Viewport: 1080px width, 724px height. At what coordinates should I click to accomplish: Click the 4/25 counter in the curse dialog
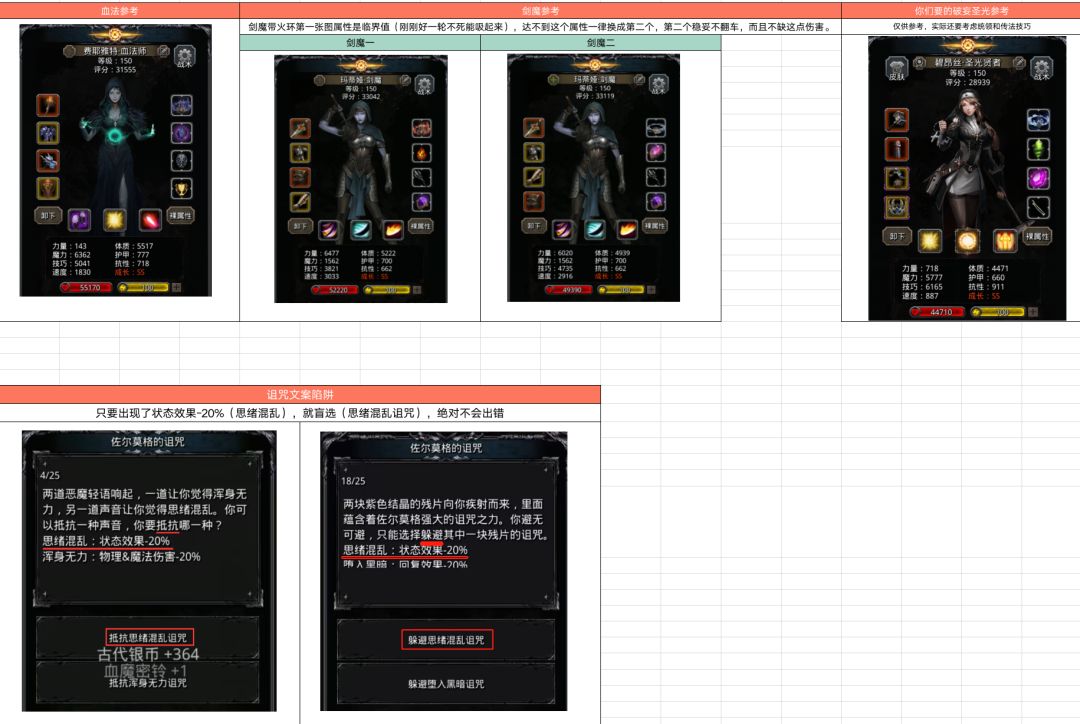[50, 475]
